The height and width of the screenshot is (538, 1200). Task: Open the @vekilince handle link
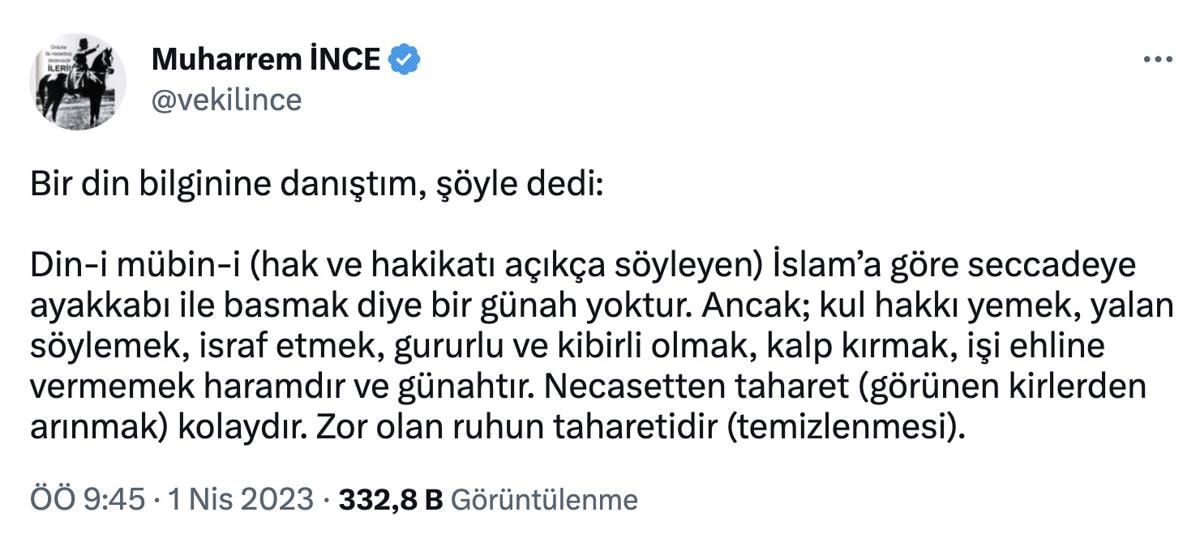(x=226, y=99)
